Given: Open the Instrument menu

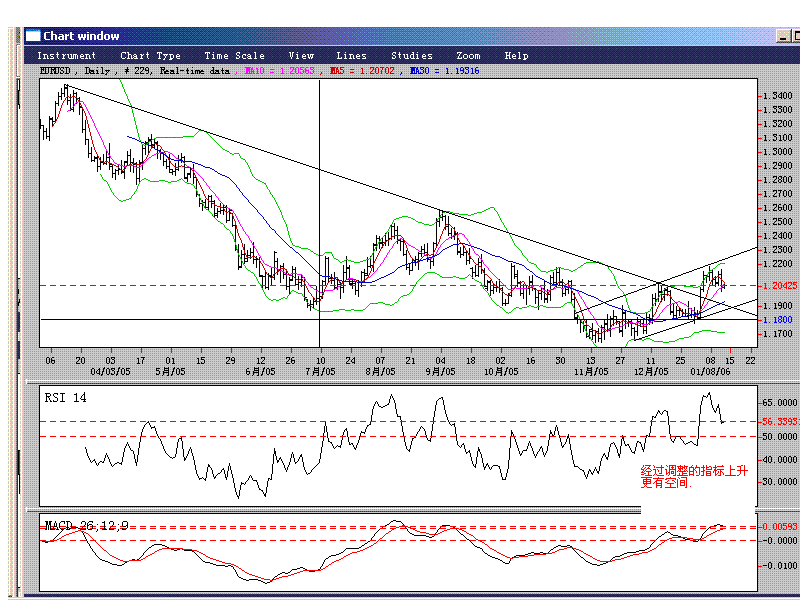Looking at the screenshot, I should coord(67,56).
